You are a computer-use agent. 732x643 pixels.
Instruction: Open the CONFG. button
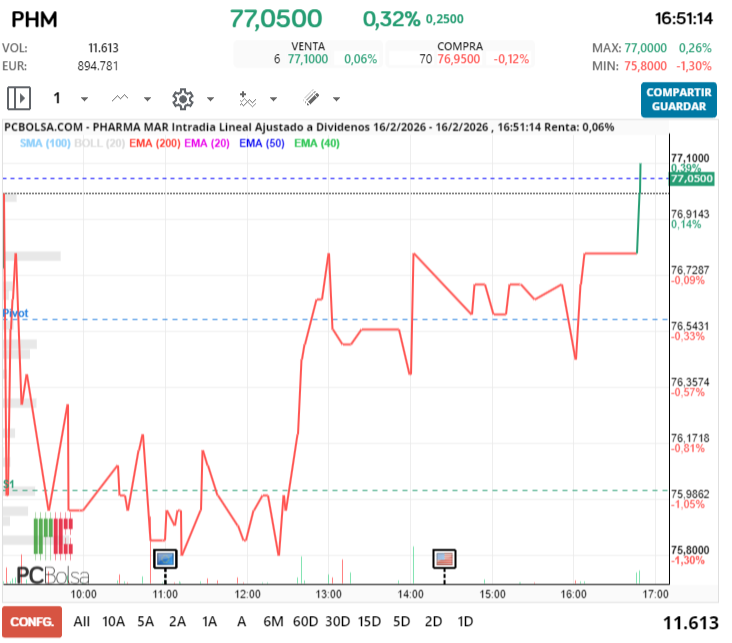click(32, 622)
